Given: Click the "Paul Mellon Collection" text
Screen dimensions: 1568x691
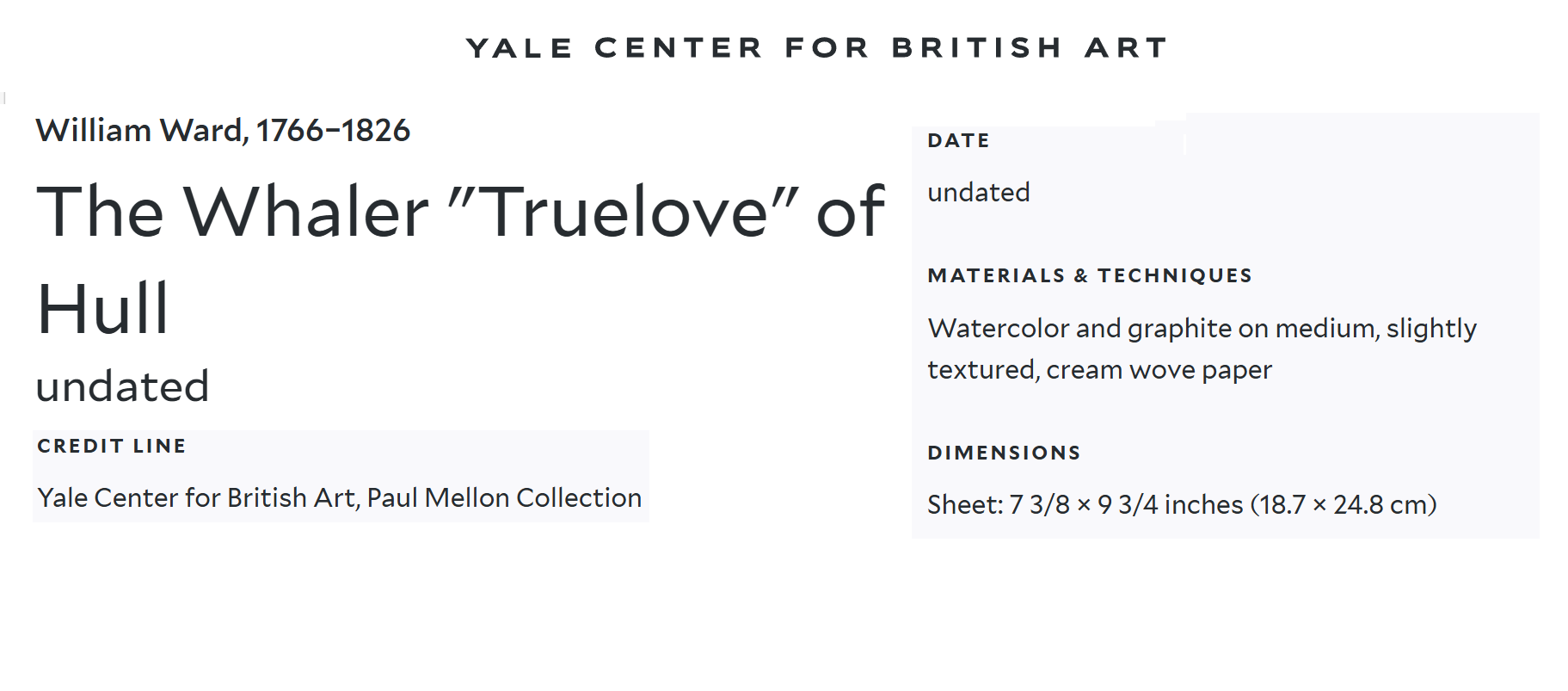Looking at the screenshot, I should 504,497.
